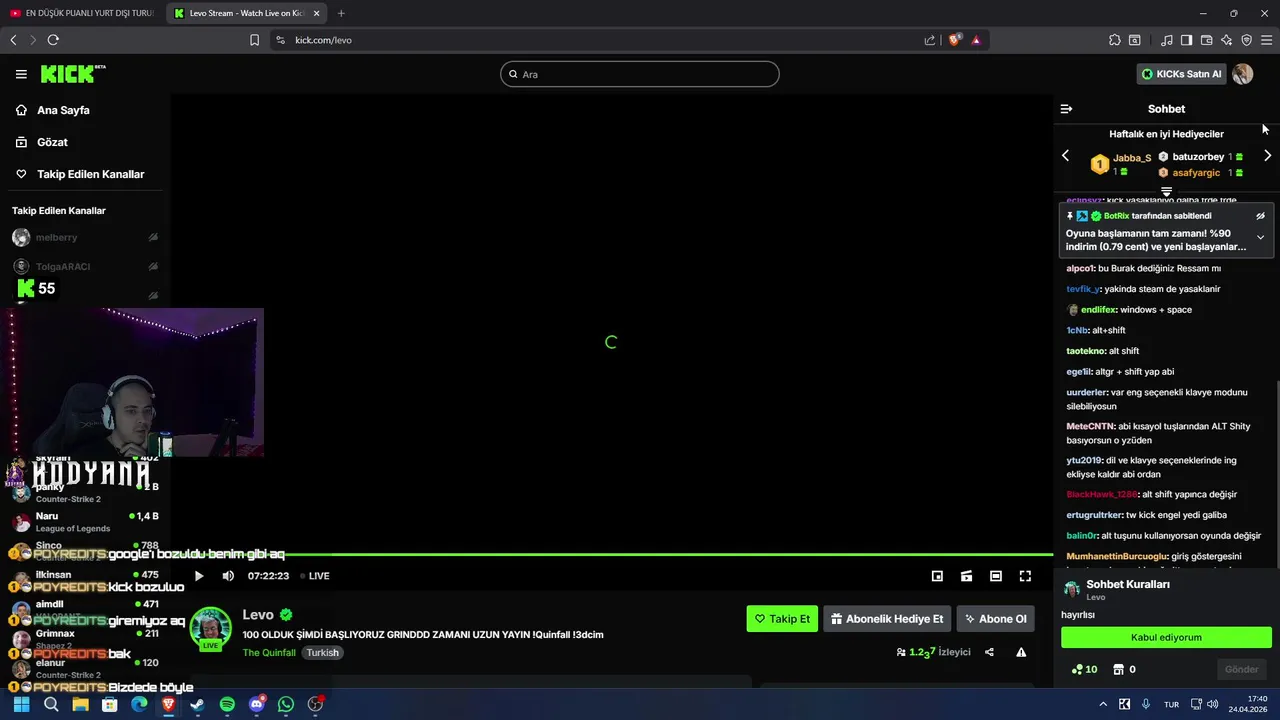
Task: Toggle theater mode in player
Action: (996, 576)
